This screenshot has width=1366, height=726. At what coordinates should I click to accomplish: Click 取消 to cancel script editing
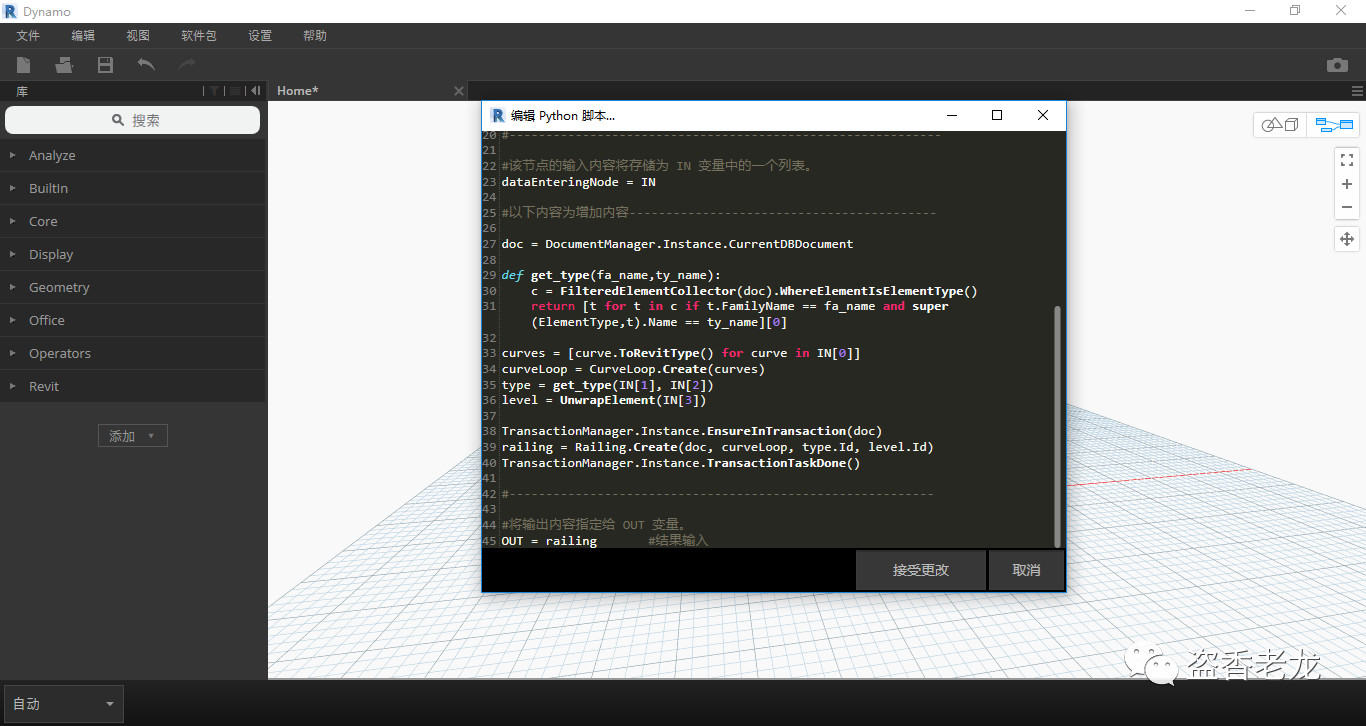point(1026,570)
